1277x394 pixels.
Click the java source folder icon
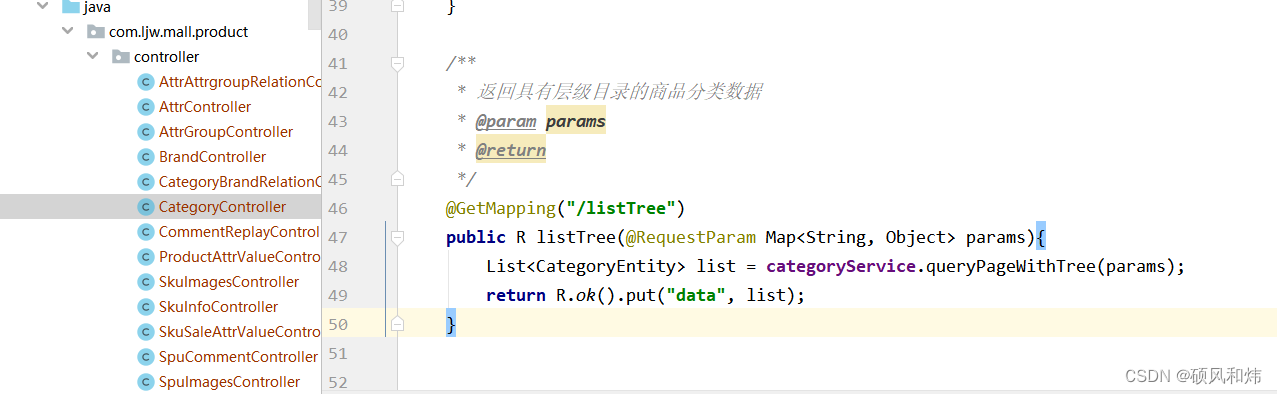point(70,6)
